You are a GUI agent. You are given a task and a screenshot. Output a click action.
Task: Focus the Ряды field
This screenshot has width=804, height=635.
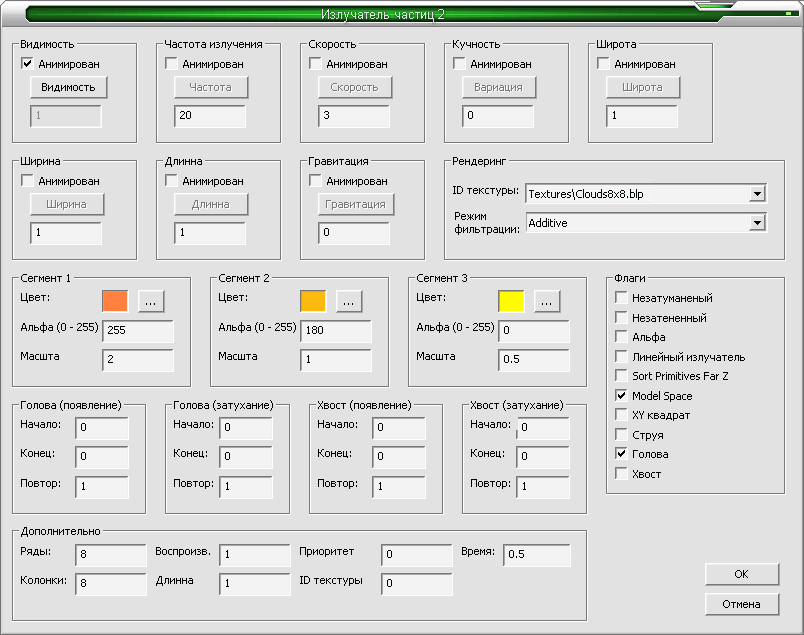[x=111, y=555]
